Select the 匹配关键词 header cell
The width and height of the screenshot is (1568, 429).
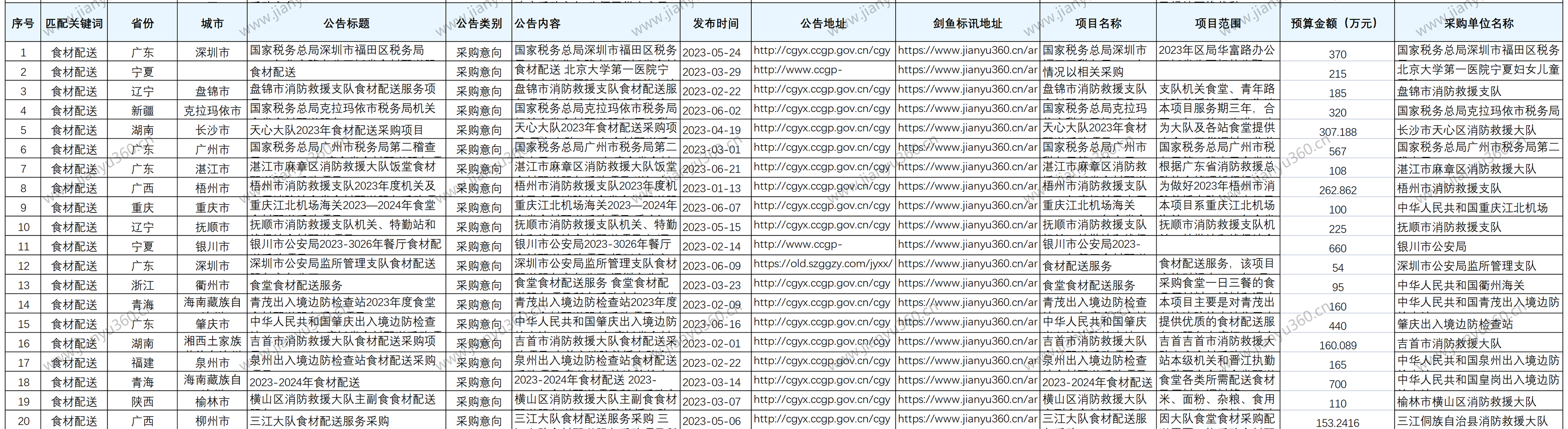point(74,23)
